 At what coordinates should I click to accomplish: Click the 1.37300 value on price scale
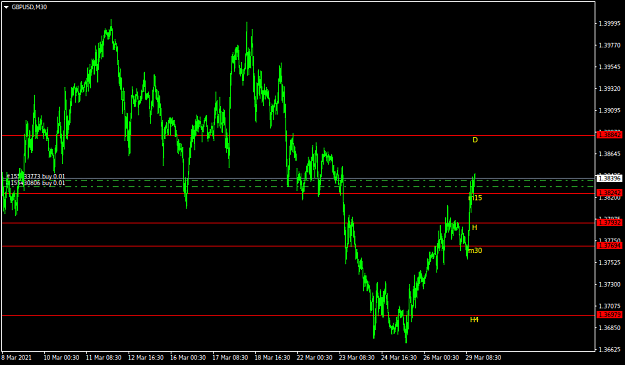pyautogui.click(x=609, y=285)
